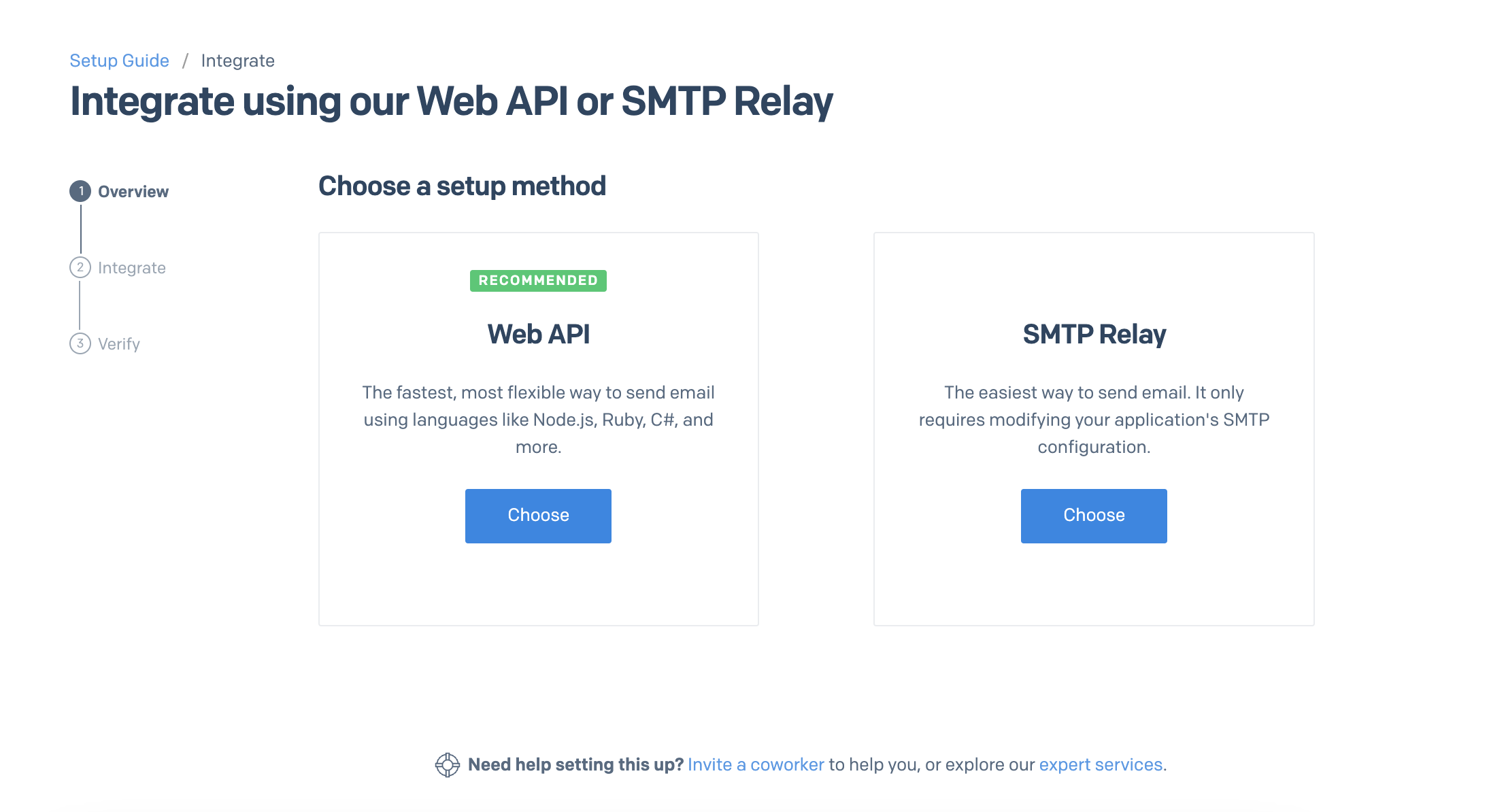Click the SMTP Relay card title
Image resolution: width=1506 pixels, height=812 pixels.
tap(1094, 335)
